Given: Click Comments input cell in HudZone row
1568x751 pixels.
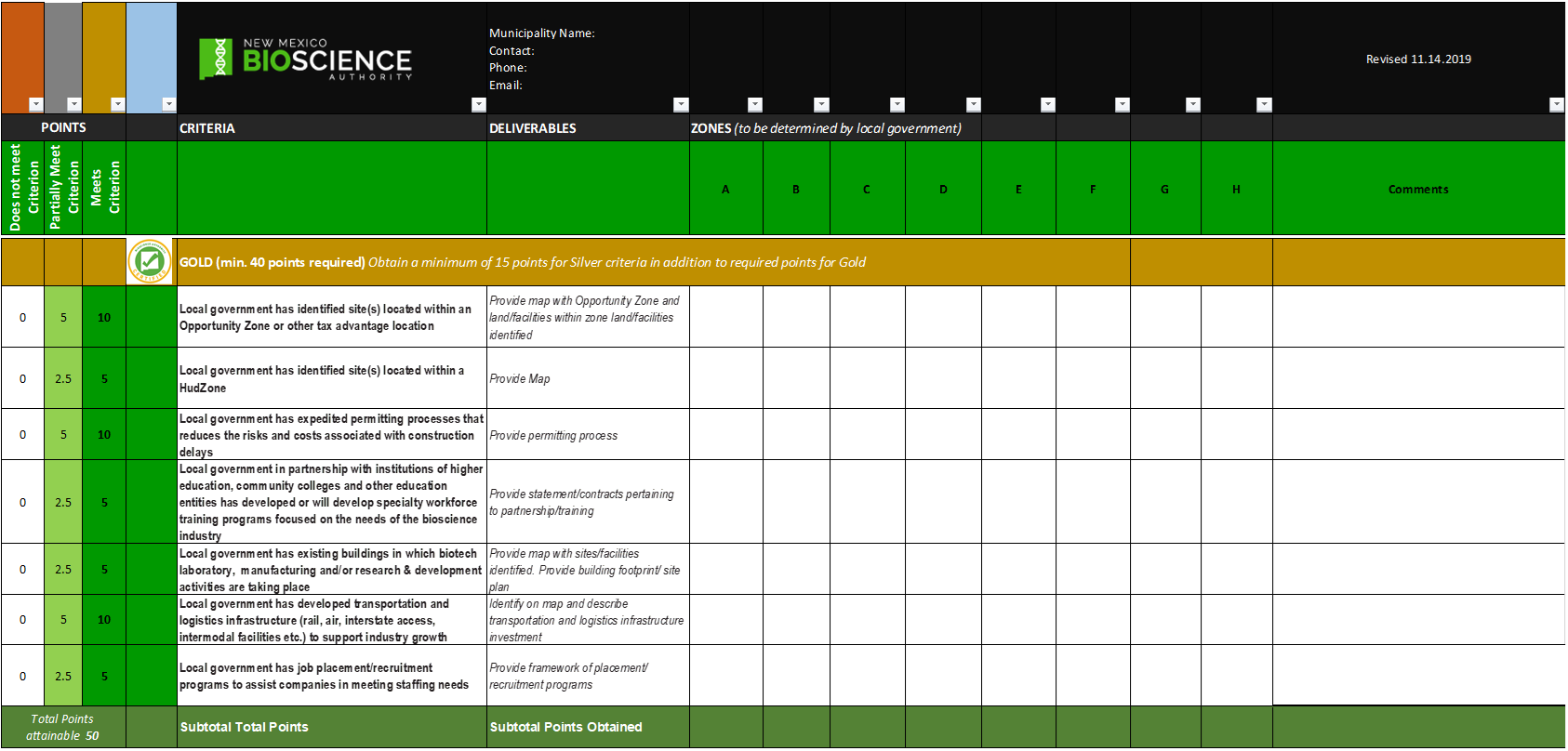Looking at the screenshot, I should 1418,378.
